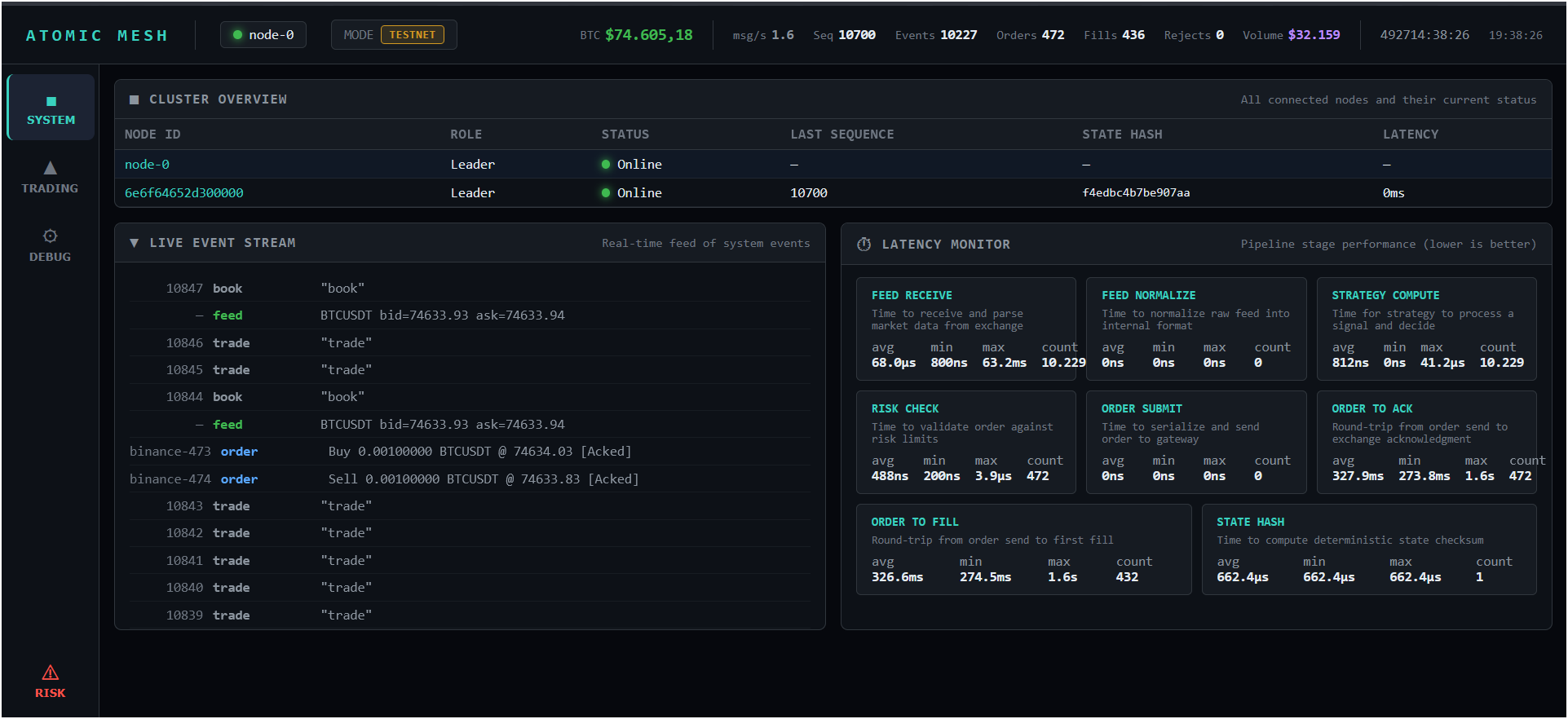Click the BTC price $74.605,18

tap(649, 35)
